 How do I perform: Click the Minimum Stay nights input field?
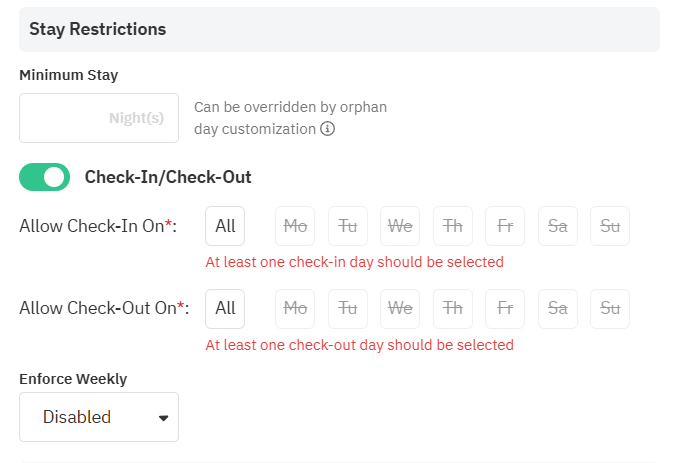tap(98, 118)
